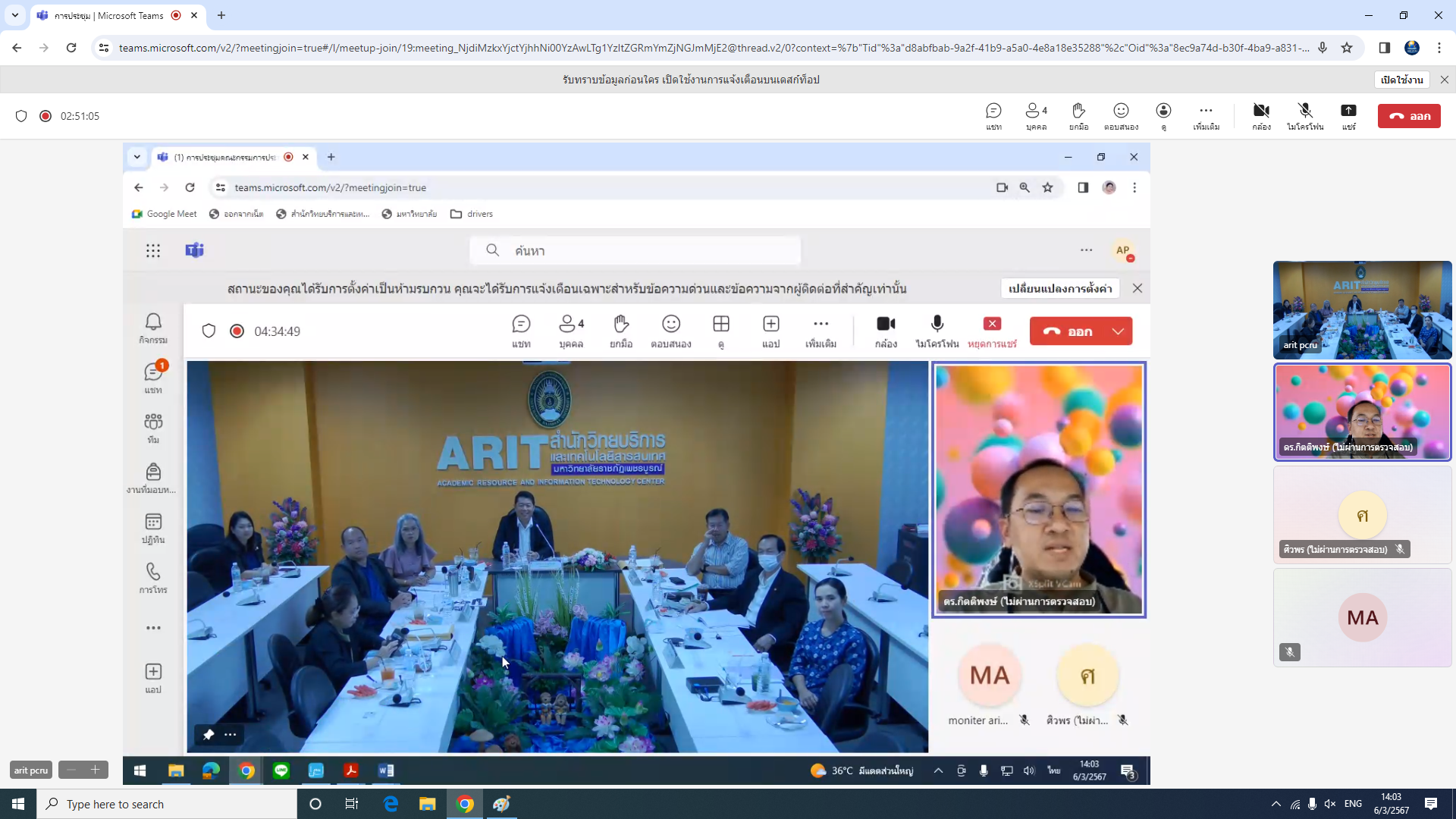1456x819 pixels.
Task: Open the Windows Start menu
Action: [18, 804]
